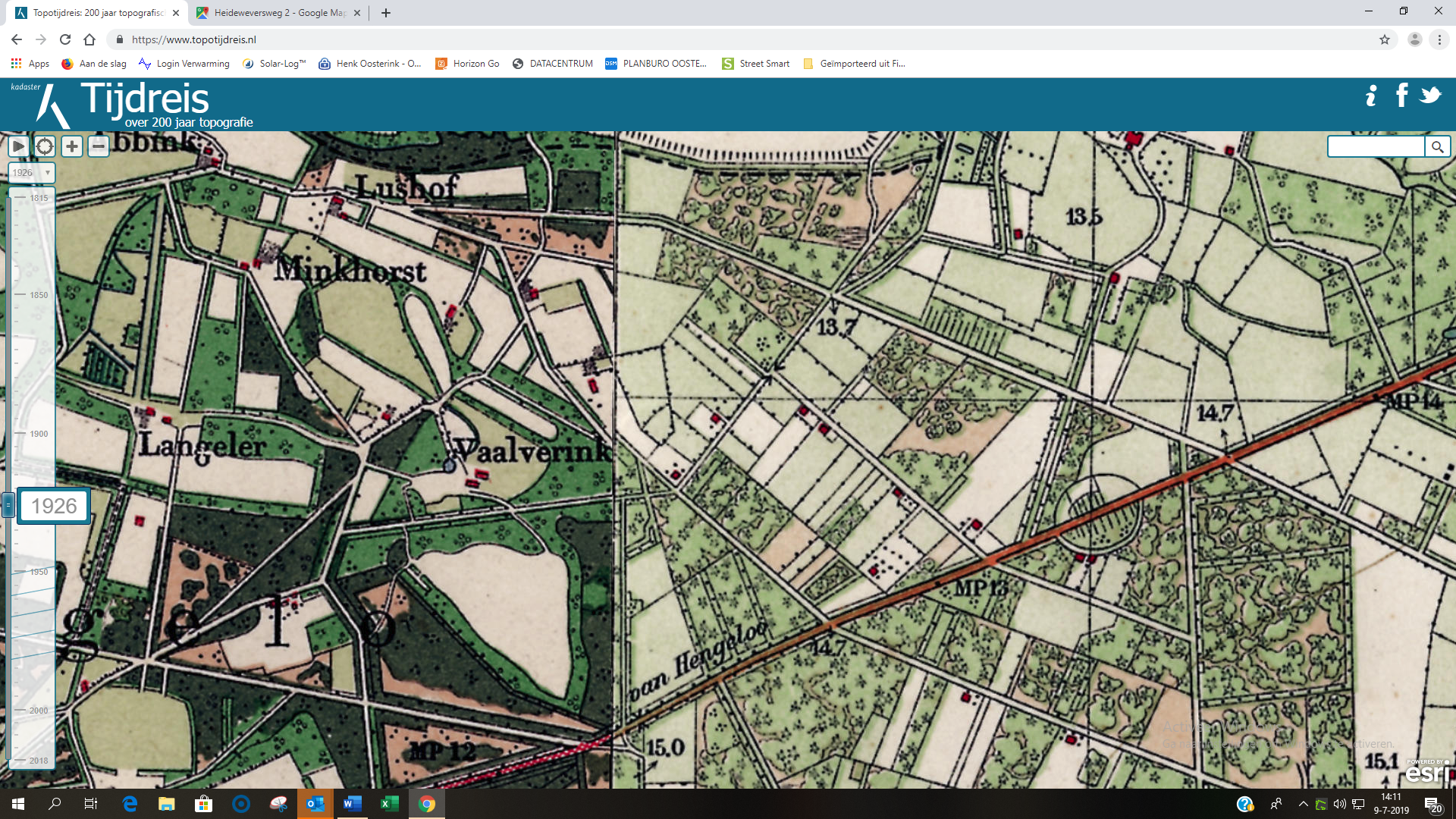Open the info page icon
Screen dimensions: 1456x819
coord(1370,96)
